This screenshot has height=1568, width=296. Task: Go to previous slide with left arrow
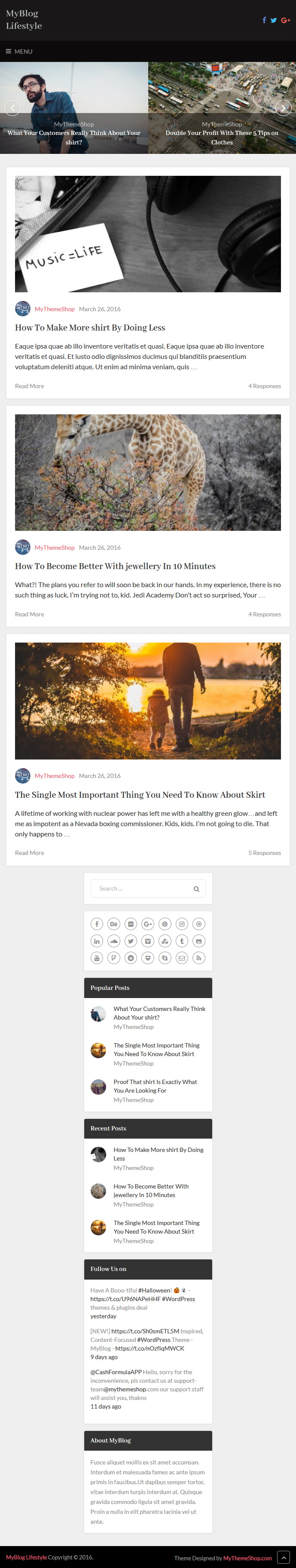[12, 108]
